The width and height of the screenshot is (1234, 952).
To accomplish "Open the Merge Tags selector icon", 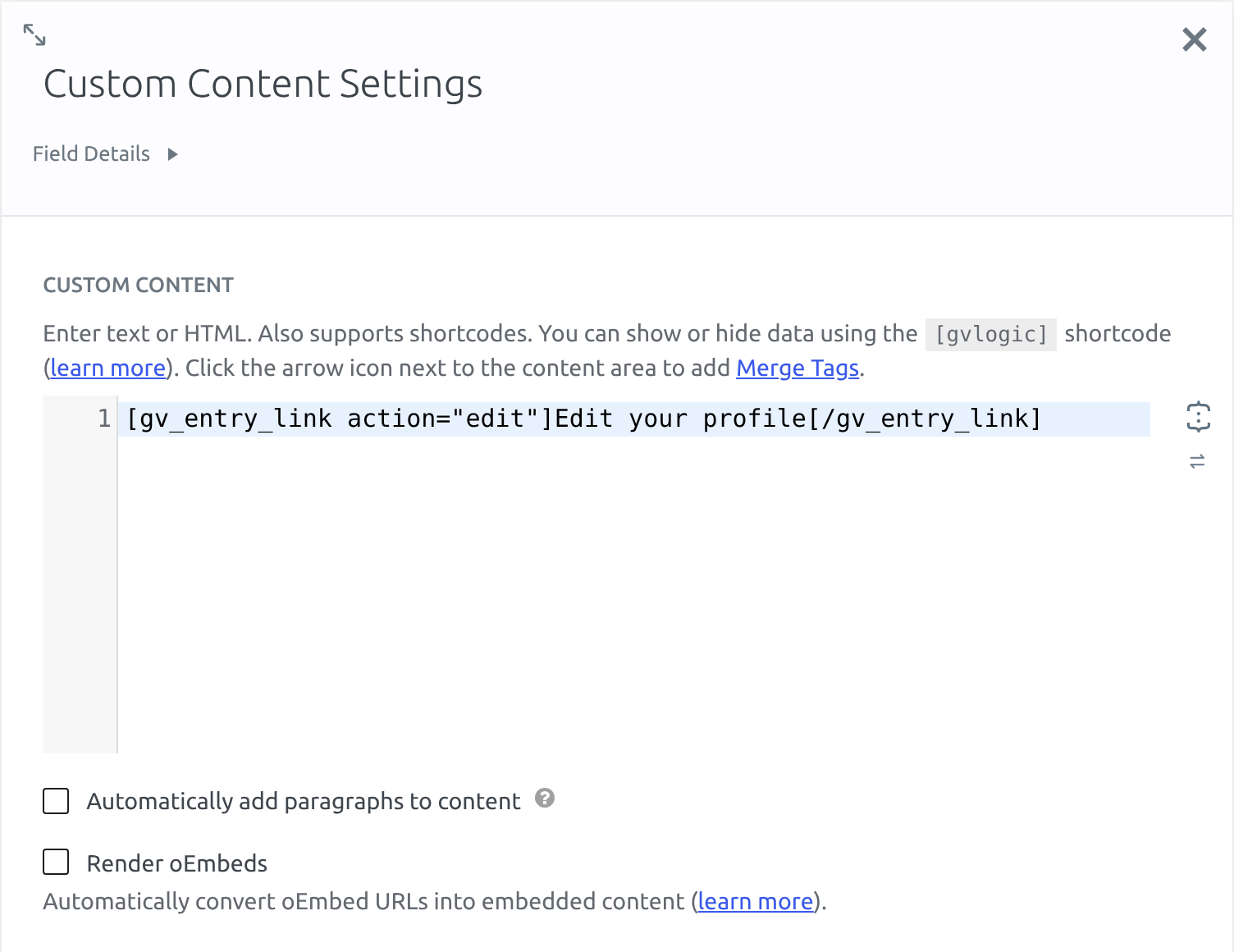I will click(x=1198, y=417).
